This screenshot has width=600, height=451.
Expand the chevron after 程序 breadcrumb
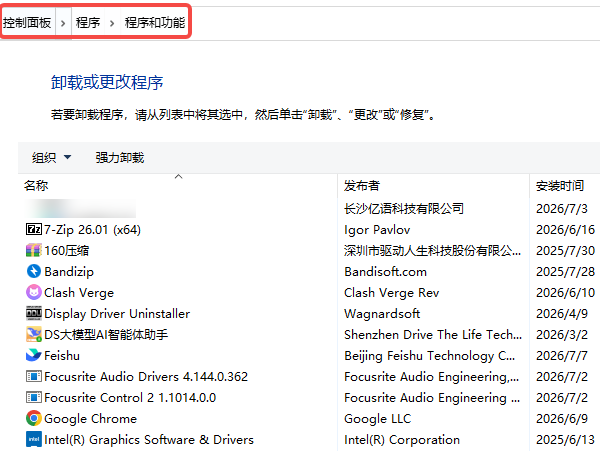pyautogui.click(x=112, y=23)
